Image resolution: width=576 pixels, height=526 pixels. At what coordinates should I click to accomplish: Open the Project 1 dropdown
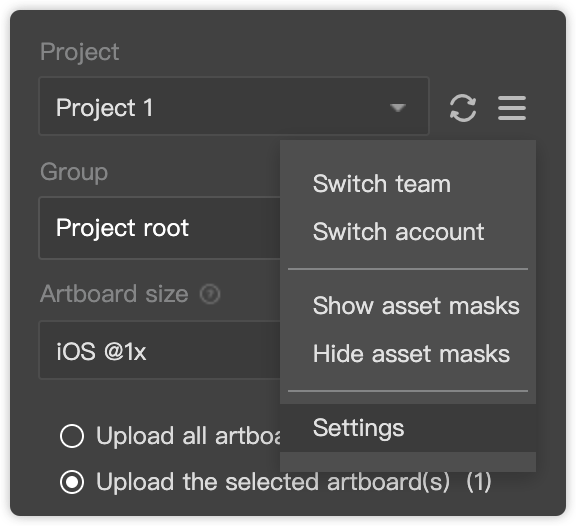point(234,106)
